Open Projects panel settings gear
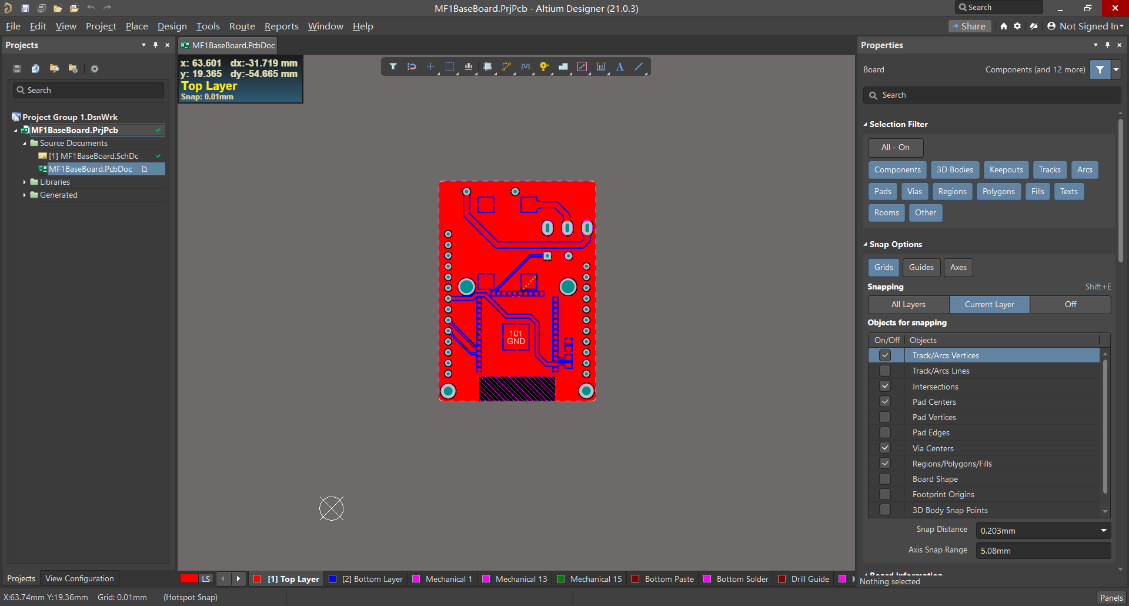This screenshot has height=606, width=1129. (x=95, y=69)
